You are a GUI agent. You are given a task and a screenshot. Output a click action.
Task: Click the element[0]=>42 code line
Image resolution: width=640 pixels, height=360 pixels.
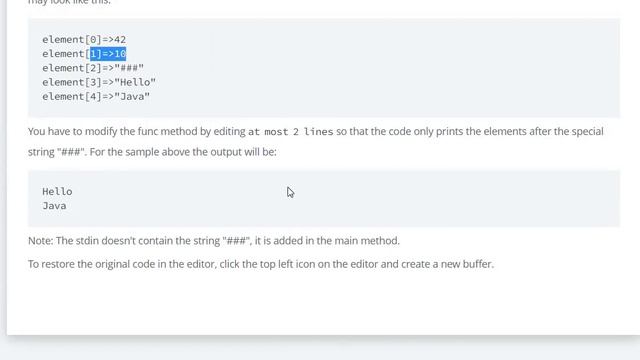[x=84, y=40]
